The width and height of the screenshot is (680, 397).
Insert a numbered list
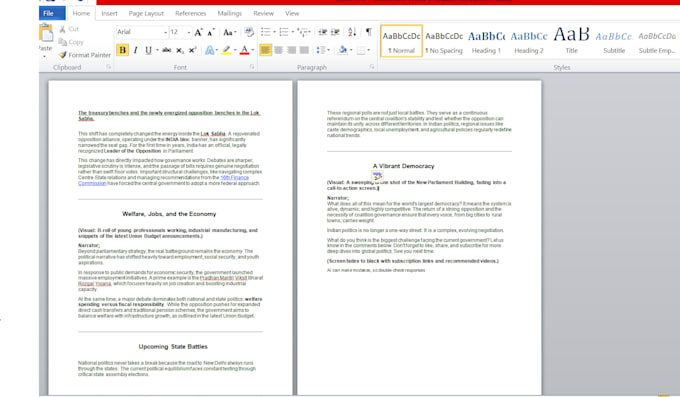coord(284,32)
